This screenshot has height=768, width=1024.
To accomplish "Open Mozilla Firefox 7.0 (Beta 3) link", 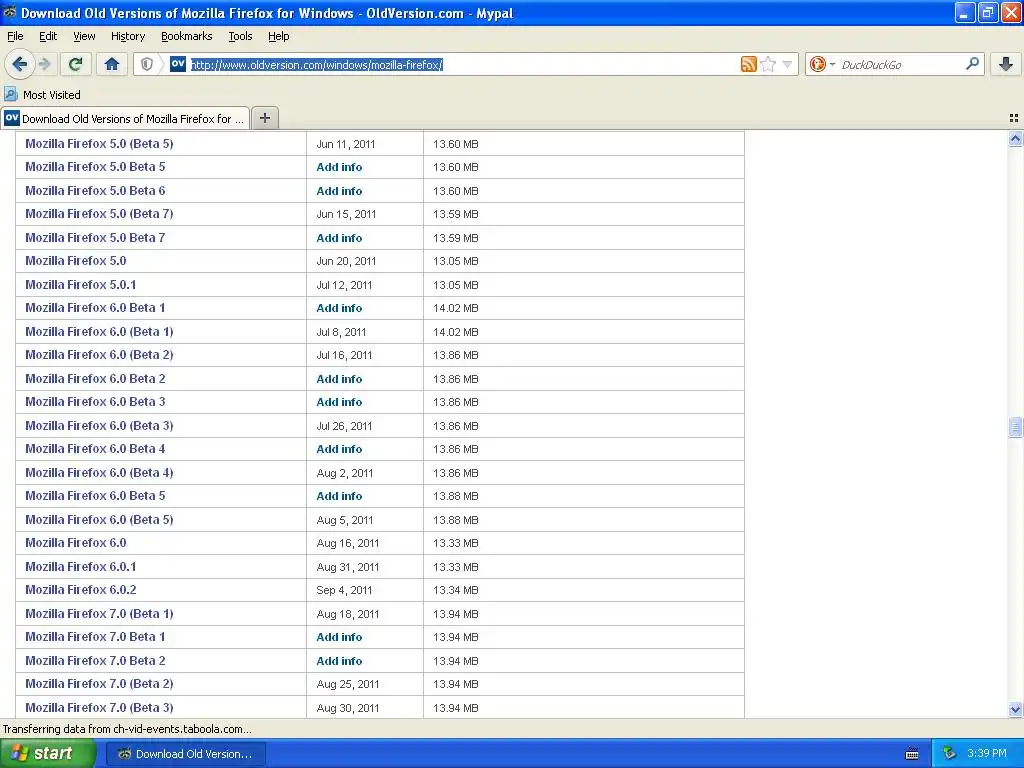I will (99, 707).
